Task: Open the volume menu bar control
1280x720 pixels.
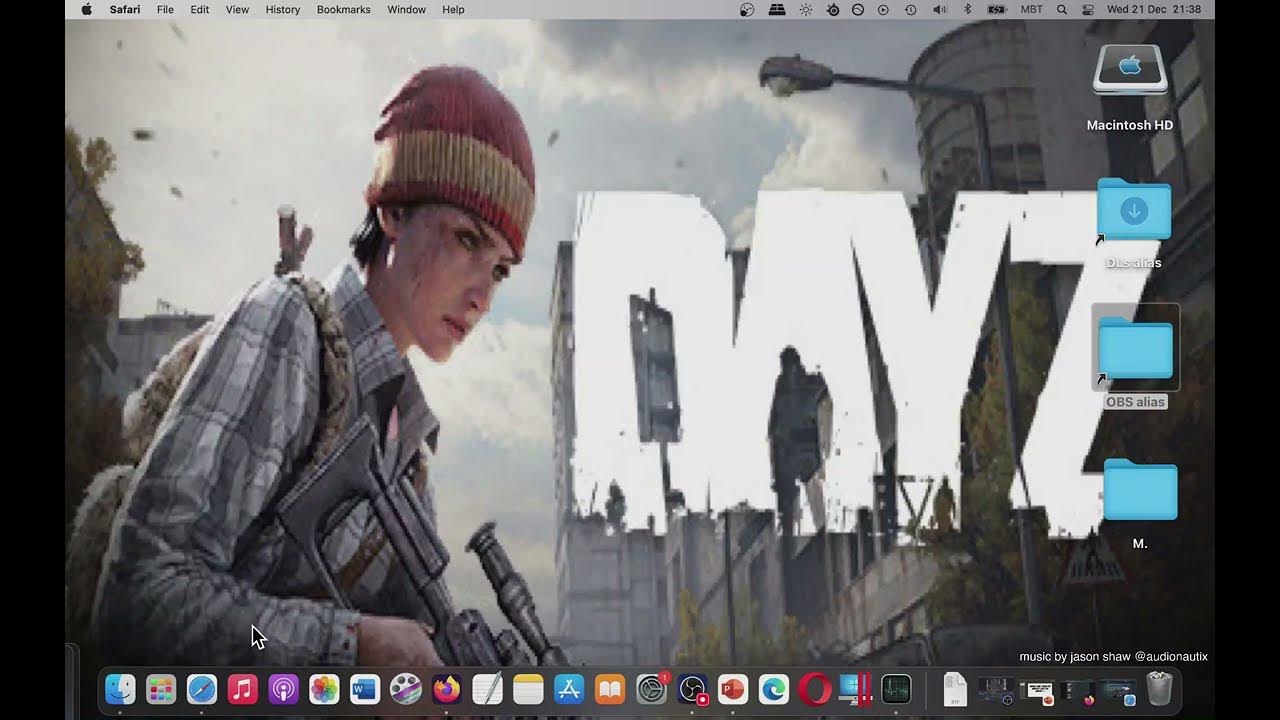Action: [940, 9]
